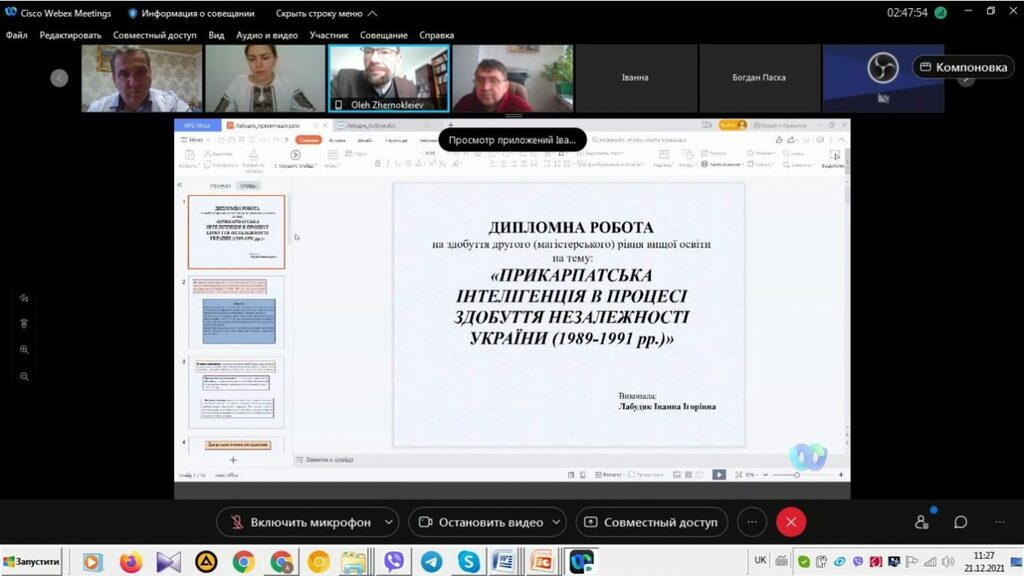The image size is (1024, 576).
Task: Open the Аудио и видео menu
Action: pyautogui.click(x=267, y=35)
